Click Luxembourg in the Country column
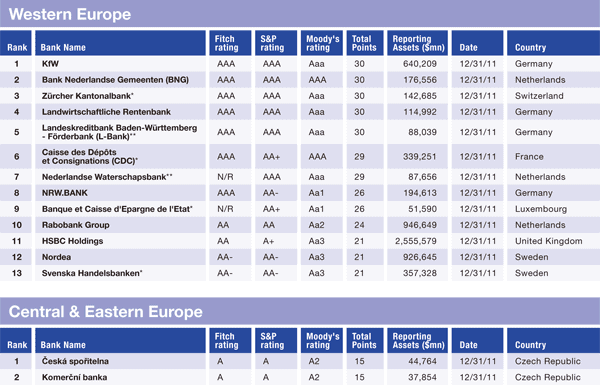The width and height of the screenshot is (600, 385). 541,209
